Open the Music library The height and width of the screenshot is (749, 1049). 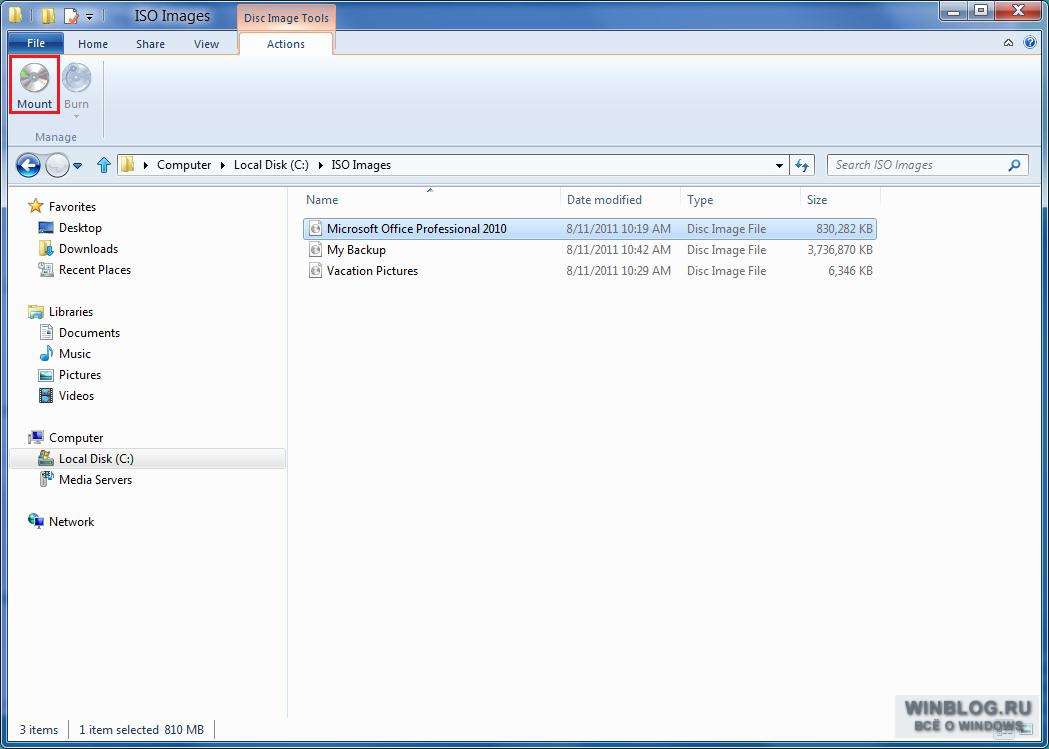[75, 354]
